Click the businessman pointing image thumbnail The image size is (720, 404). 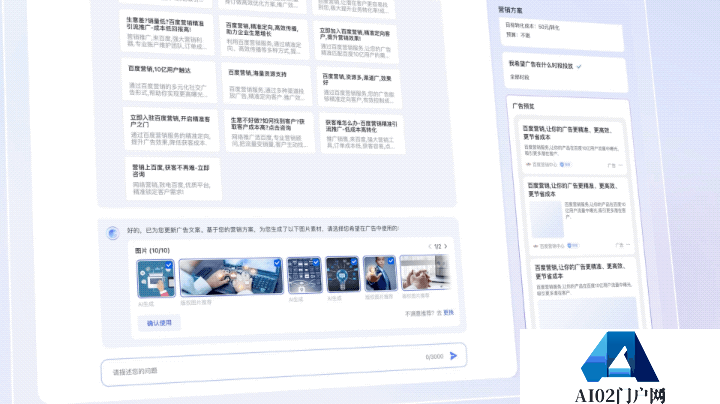click(380, 274)
